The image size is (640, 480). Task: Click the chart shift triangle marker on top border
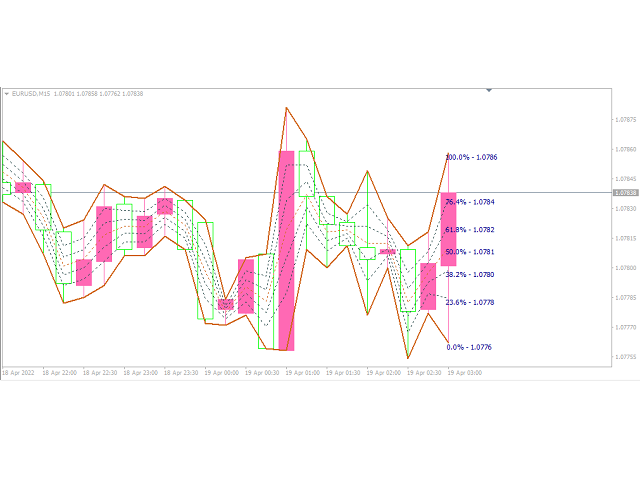tap(489, 90)
